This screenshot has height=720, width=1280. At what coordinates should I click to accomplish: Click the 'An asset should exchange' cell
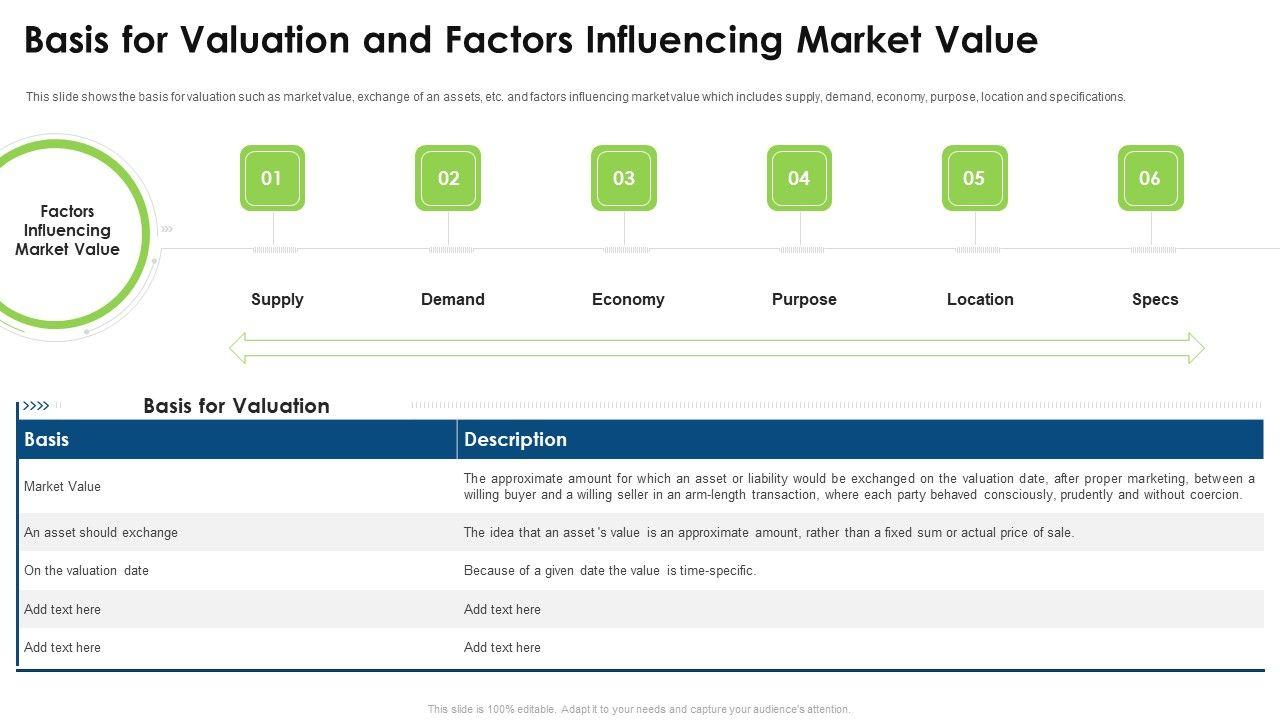click(101, 533)
